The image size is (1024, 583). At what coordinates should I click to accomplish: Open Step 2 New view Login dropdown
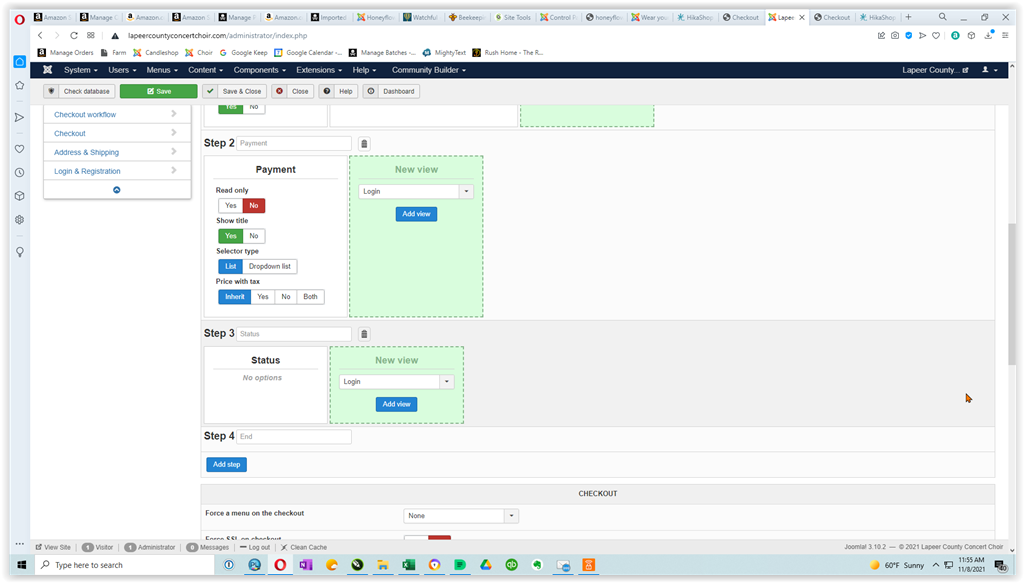pyautogui.click(x=416, y=191)
